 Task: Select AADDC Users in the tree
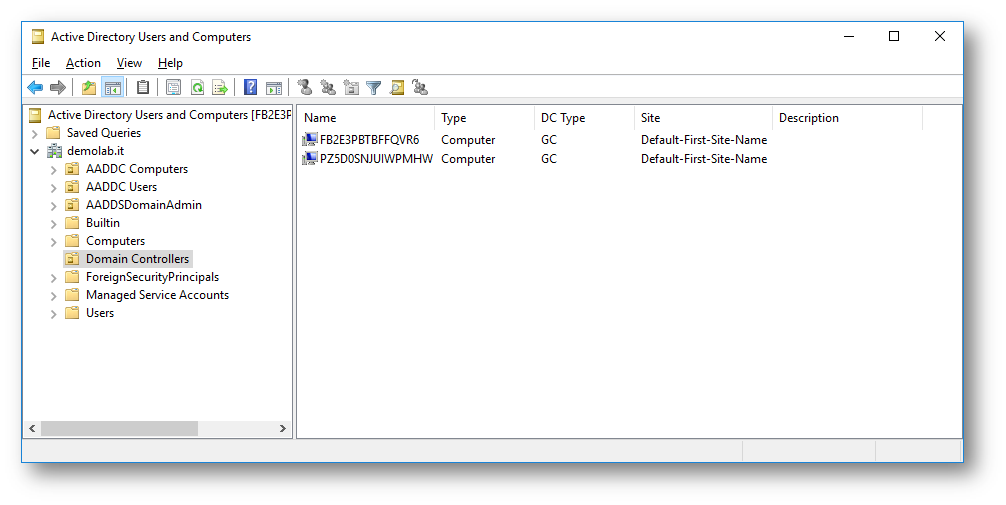121,187
